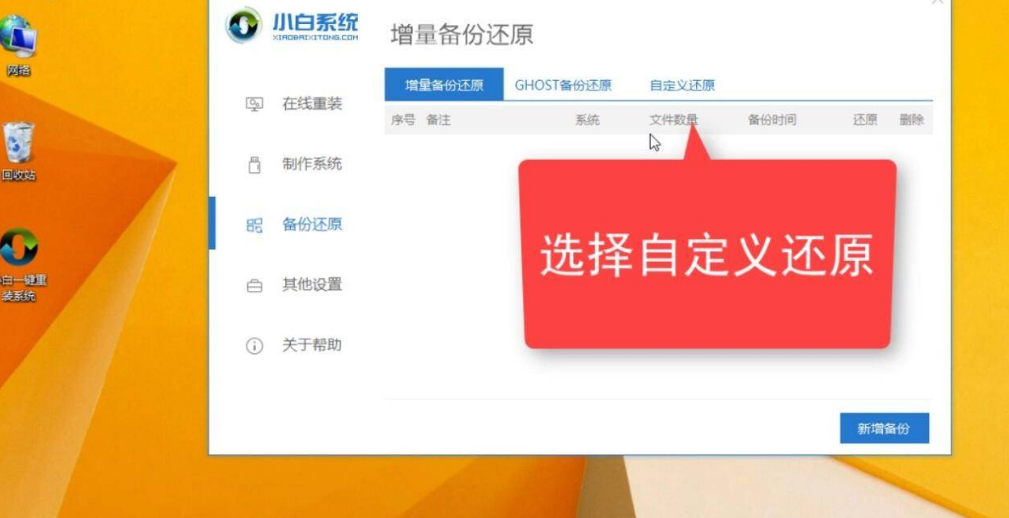Click the 其他设置 toolbox icon
This screenshot has width=1009, height=518.
[x=254, y=286]
